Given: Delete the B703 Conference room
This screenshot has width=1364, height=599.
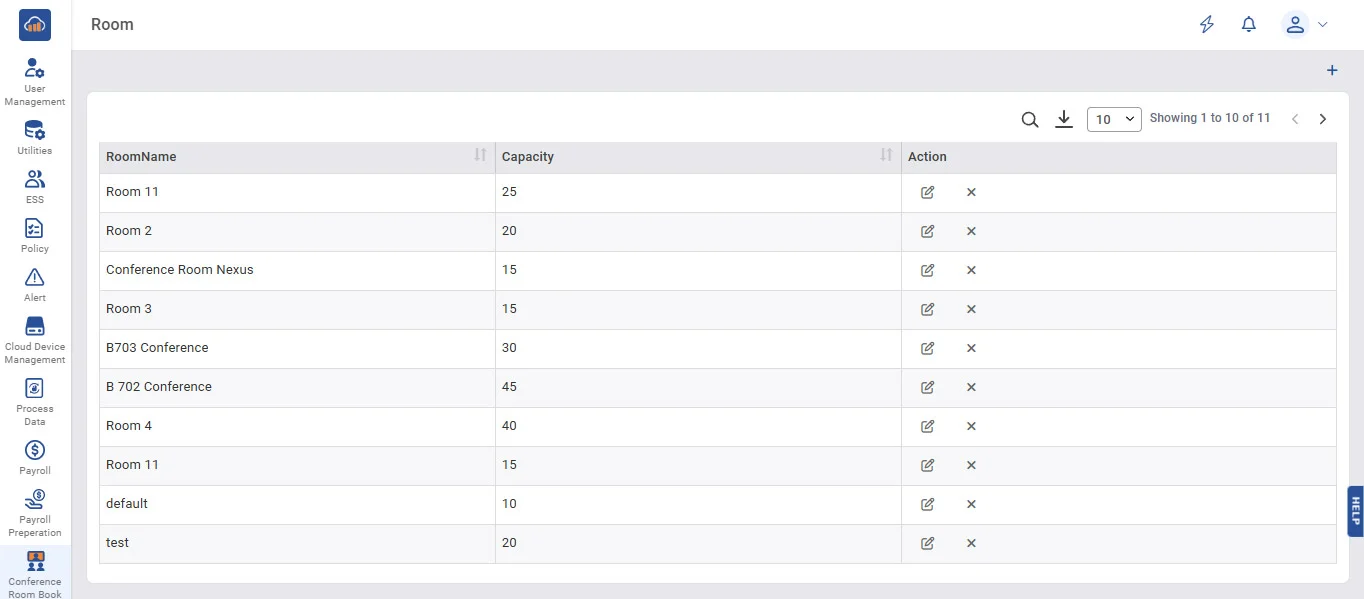Looking at the screenshot, I should 971,348.
